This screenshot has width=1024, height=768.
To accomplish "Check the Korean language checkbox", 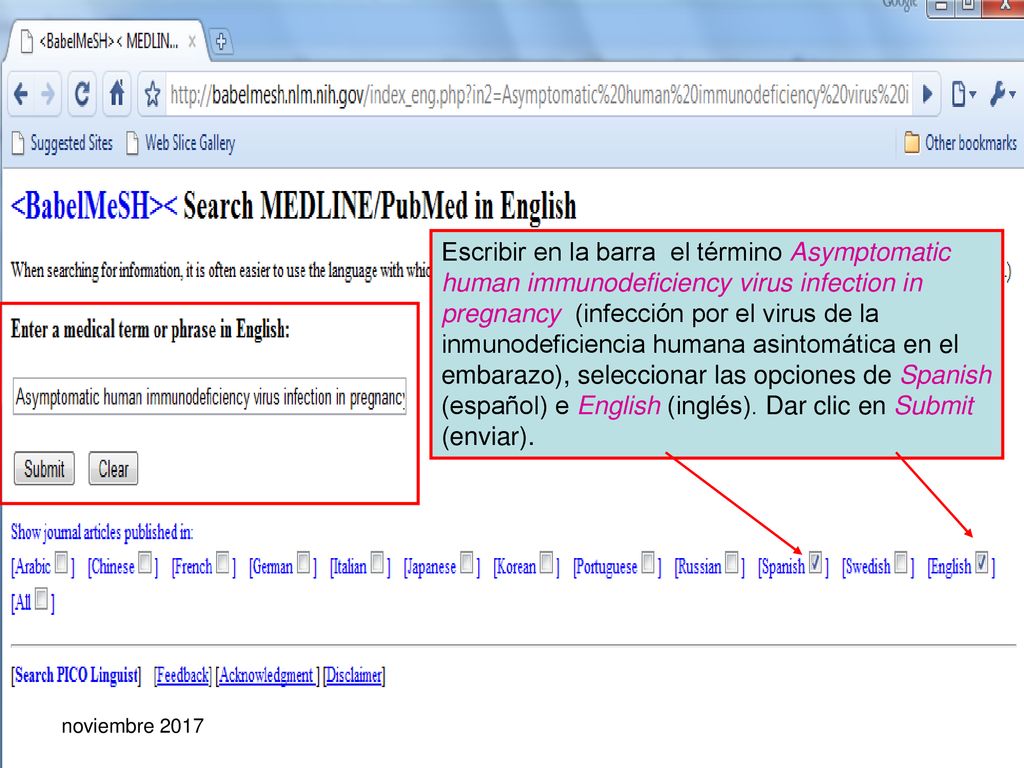I will pyautogui.click(x=547, y=562).
